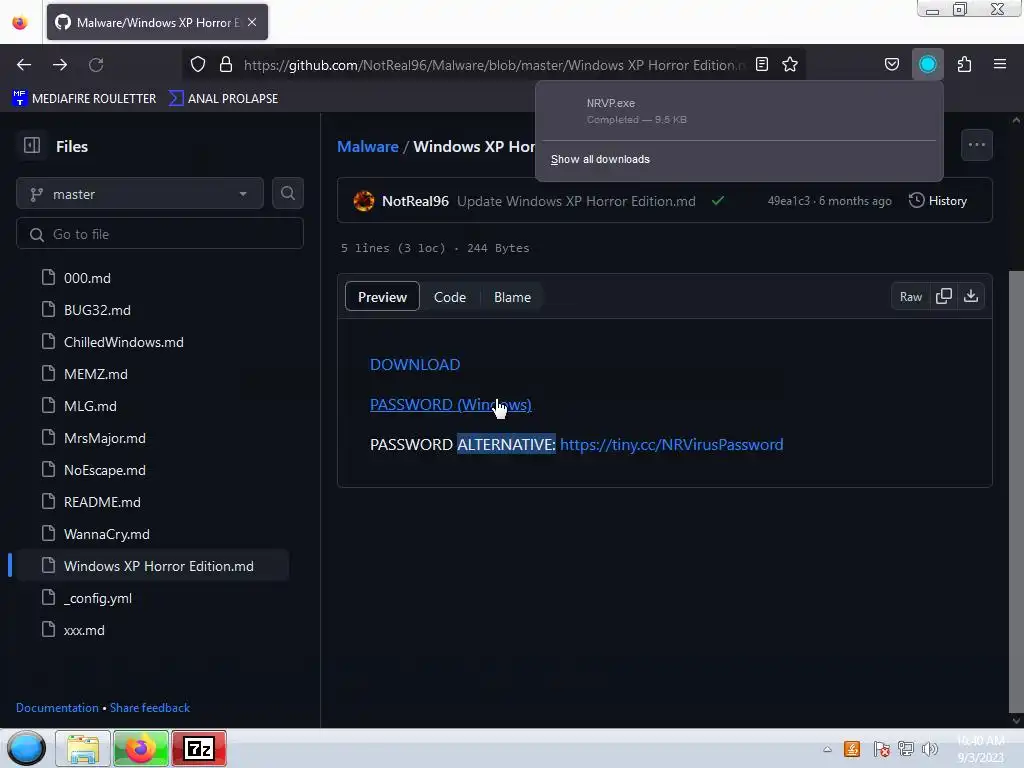Screen dimensions: 1024x768
Task: Click the DOWNLOAD link
Action: pyautogui.click(x=415, y=364)
